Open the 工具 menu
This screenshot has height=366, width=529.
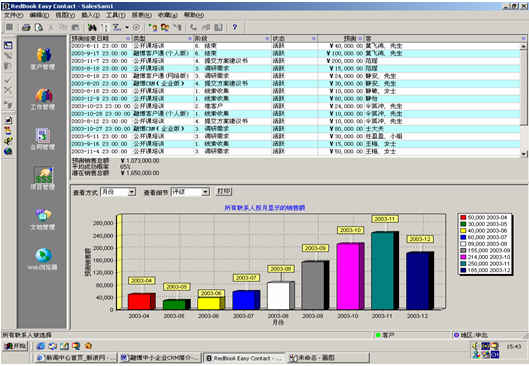coord(116,15)
